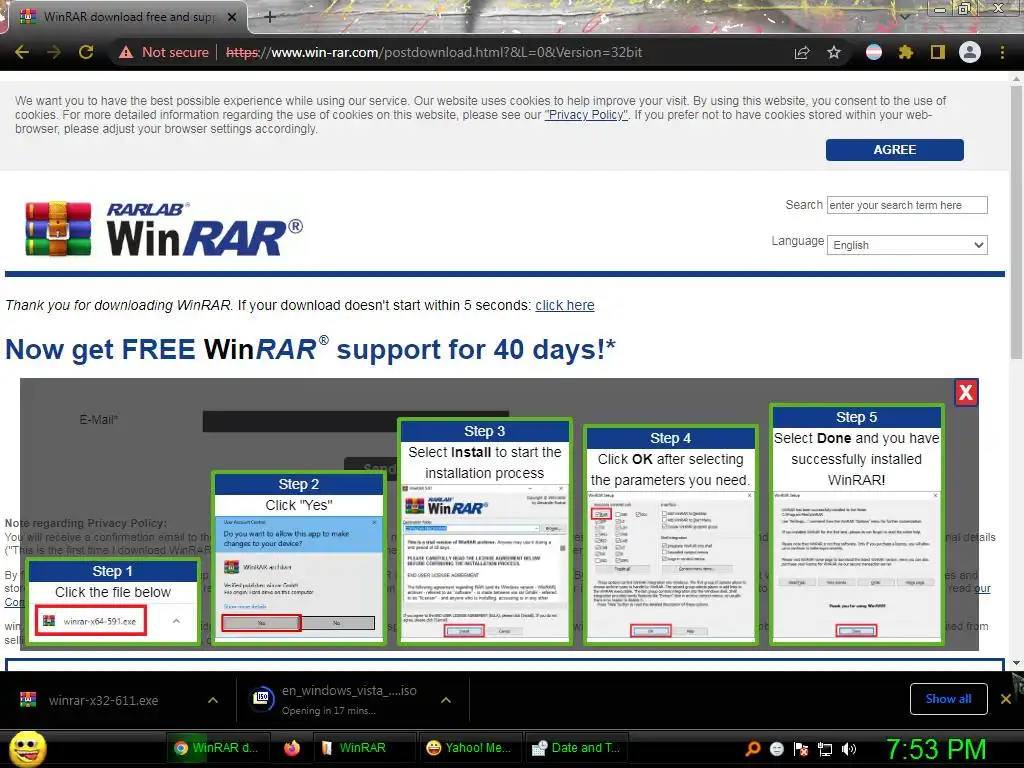Open the Chrome three-dot menu
Image resolution: width=1024 pixels, height=768 pixels.
(1002, 52)
